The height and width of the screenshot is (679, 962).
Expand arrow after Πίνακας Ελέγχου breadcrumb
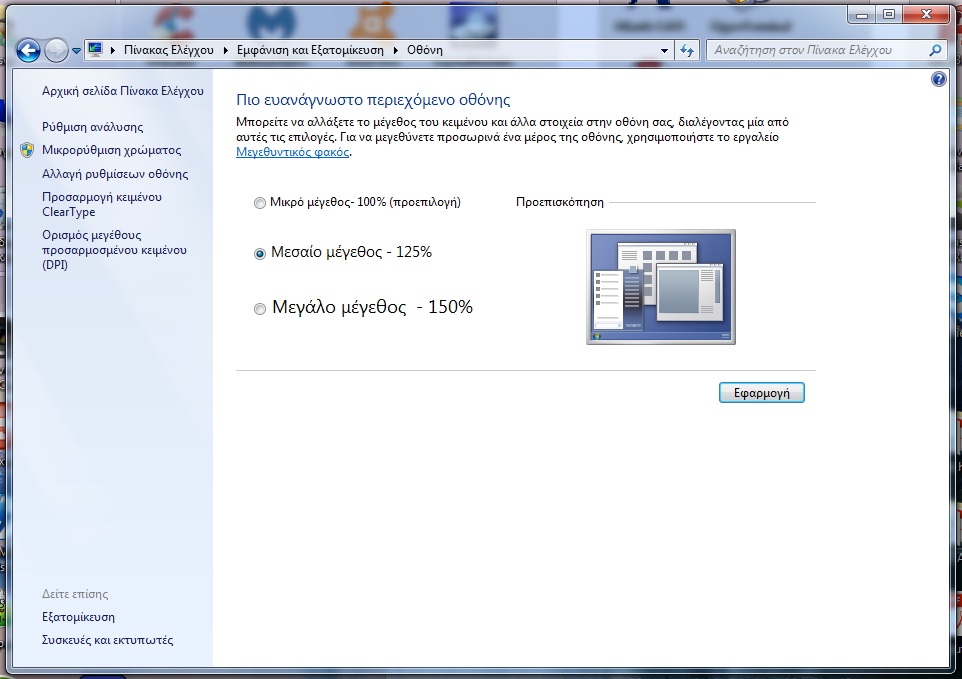point(225,50)
